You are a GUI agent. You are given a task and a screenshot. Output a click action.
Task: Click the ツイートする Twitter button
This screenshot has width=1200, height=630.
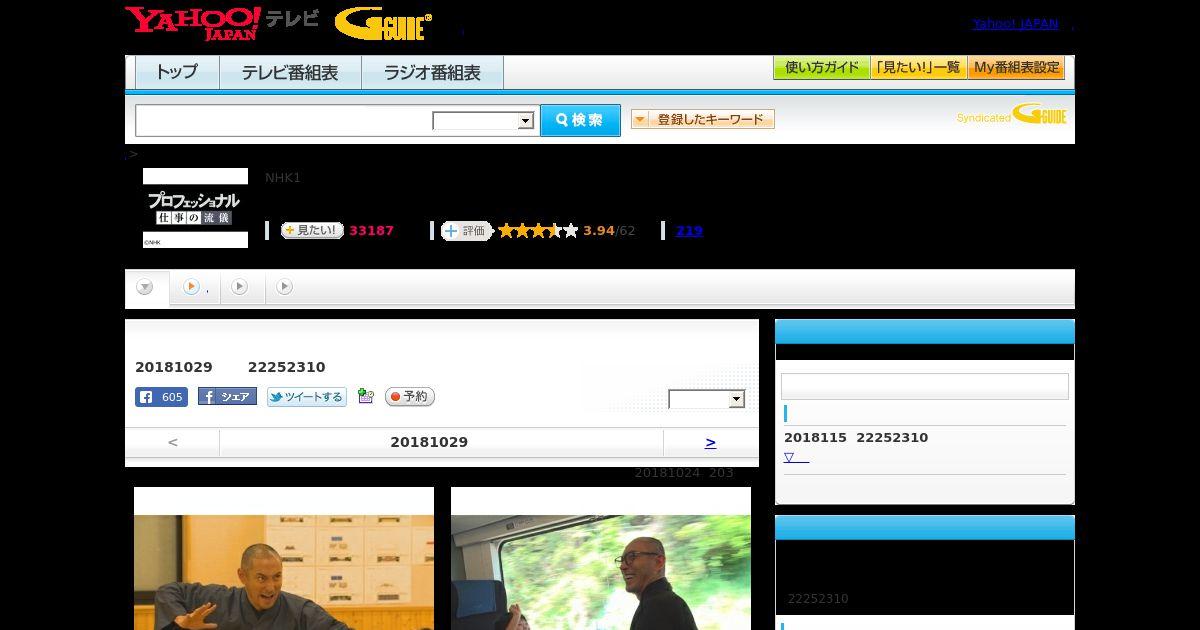point(307,397)
